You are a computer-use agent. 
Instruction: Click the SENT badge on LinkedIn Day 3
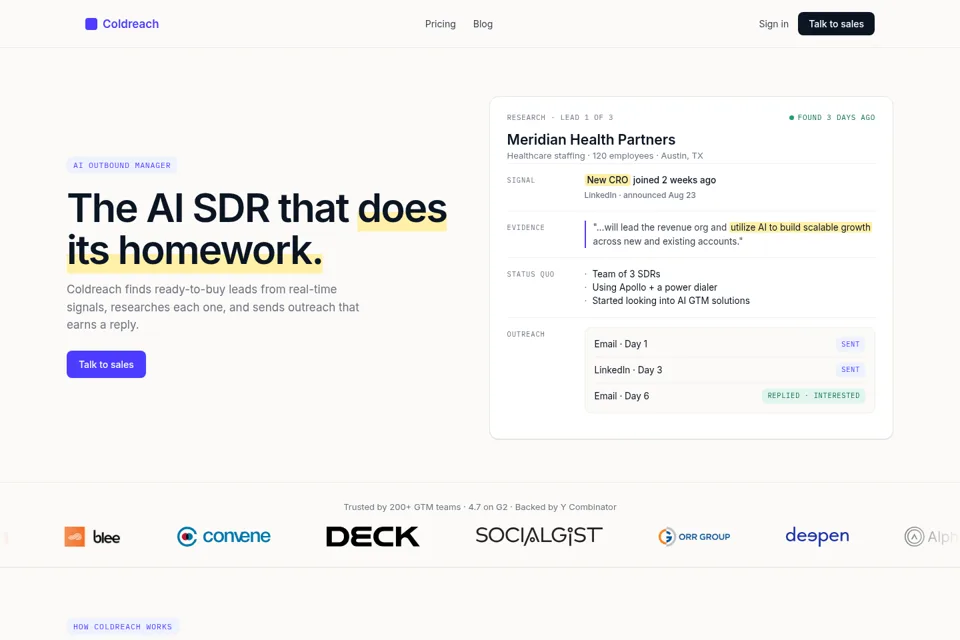pos(850,370)
